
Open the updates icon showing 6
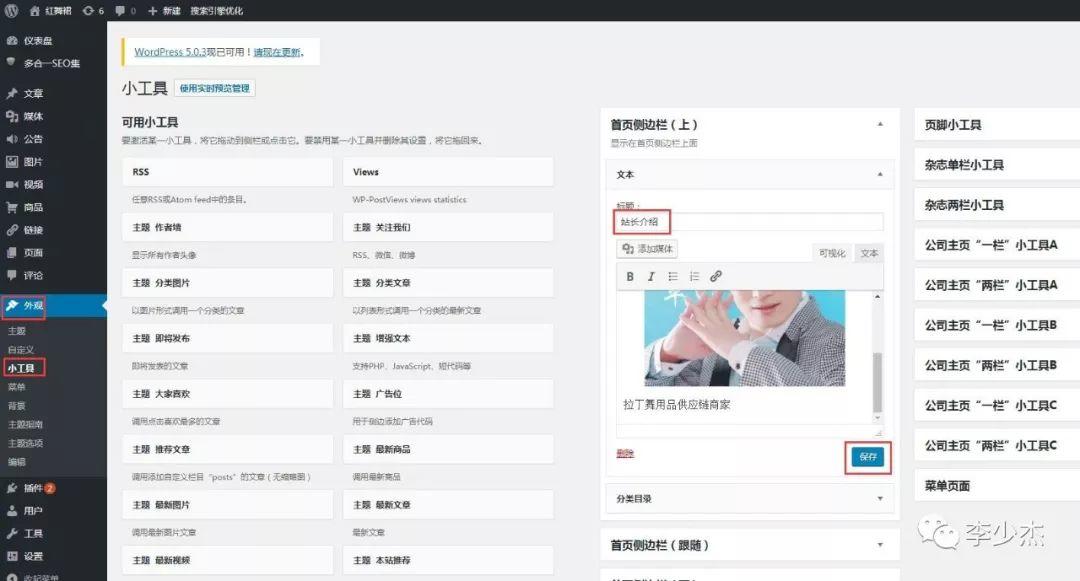[x=93, y=10]
